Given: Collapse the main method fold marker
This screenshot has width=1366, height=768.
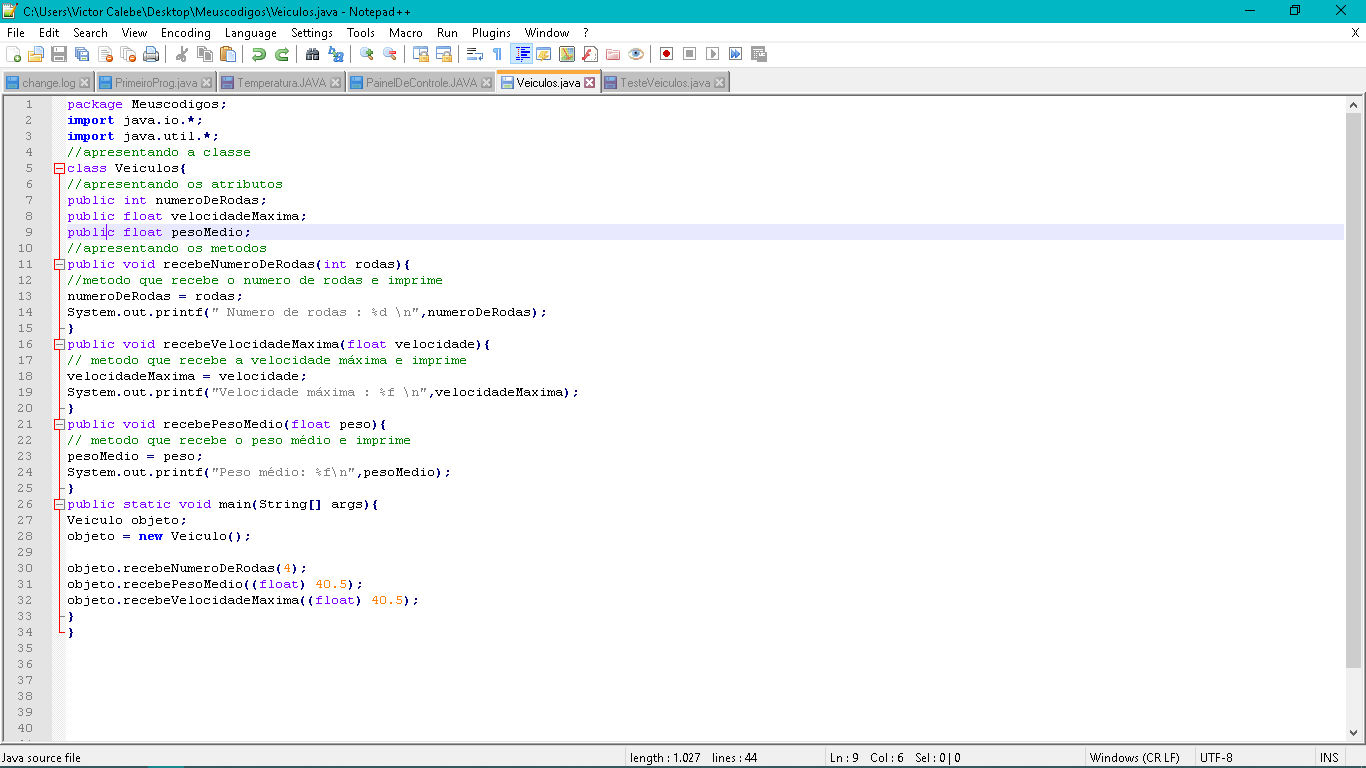Looking at the screenshot, I should (59, 505).
